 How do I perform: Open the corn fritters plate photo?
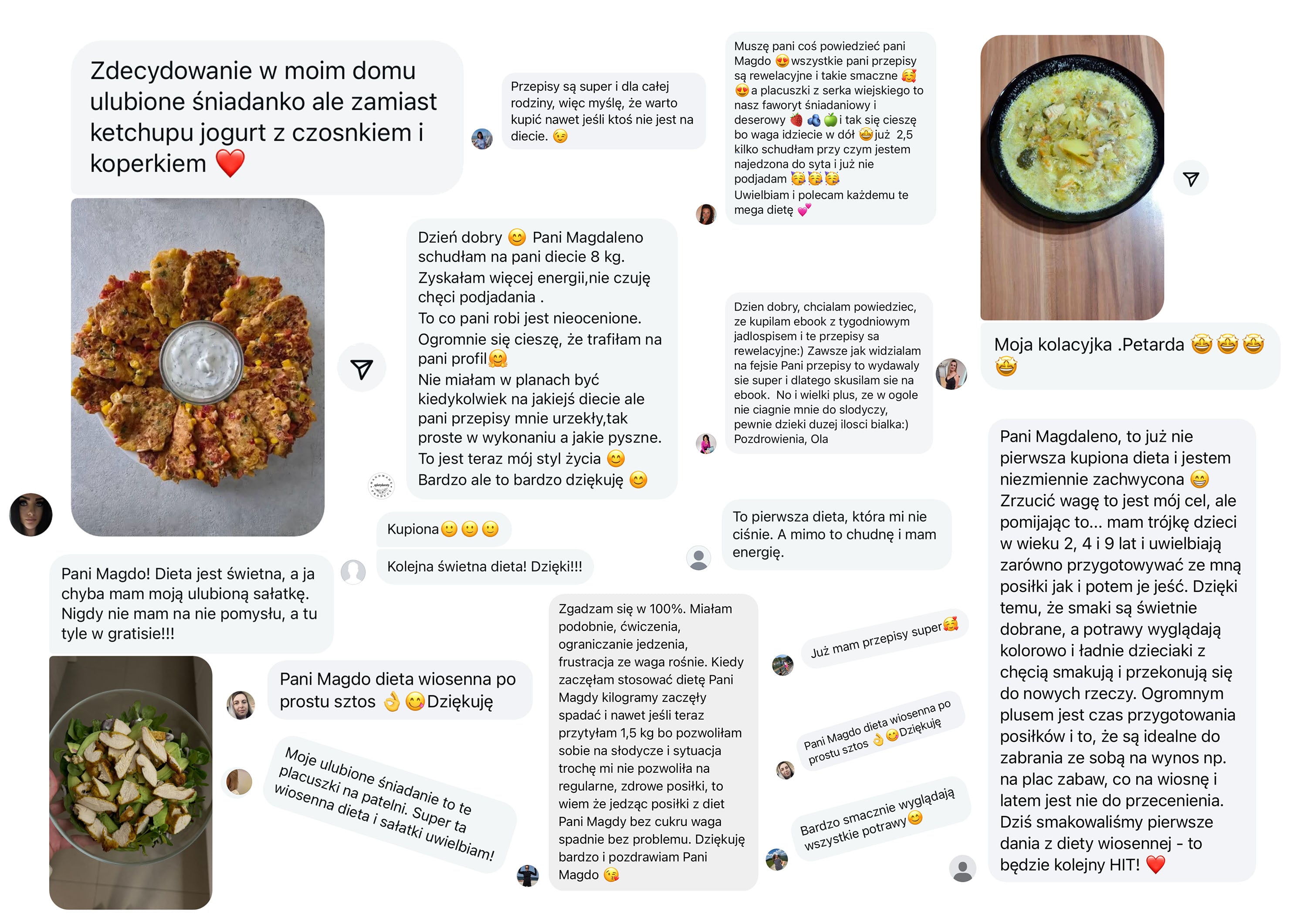click(x=197, y=367)
